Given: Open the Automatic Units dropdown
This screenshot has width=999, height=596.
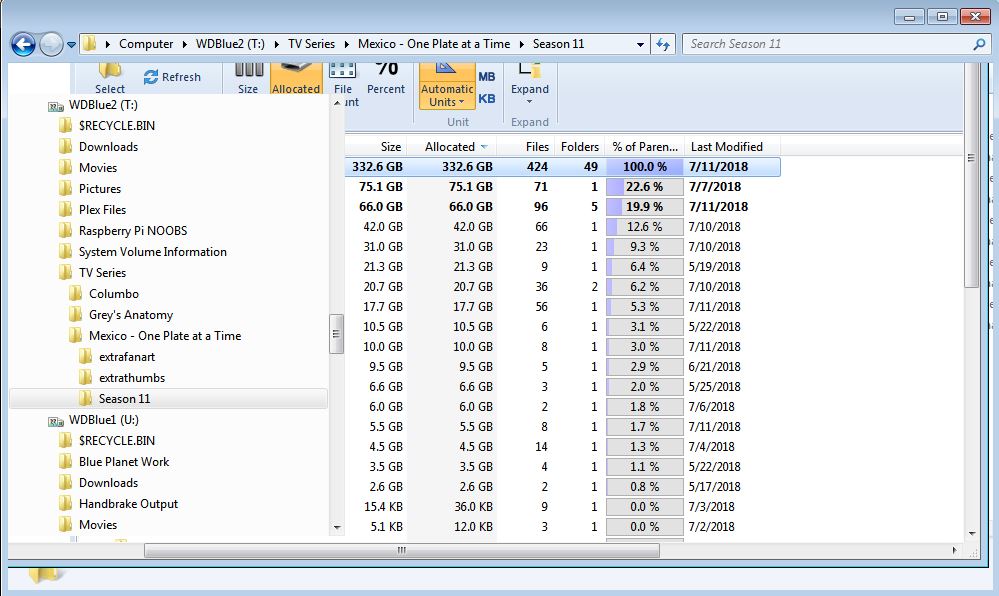Looking at the screenshot, I should coord(446,96).
